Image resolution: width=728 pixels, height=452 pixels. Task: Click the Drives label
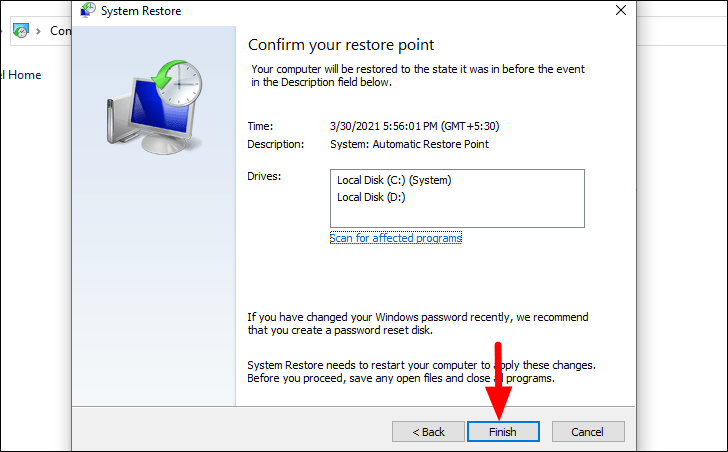[x=264, y=176]
